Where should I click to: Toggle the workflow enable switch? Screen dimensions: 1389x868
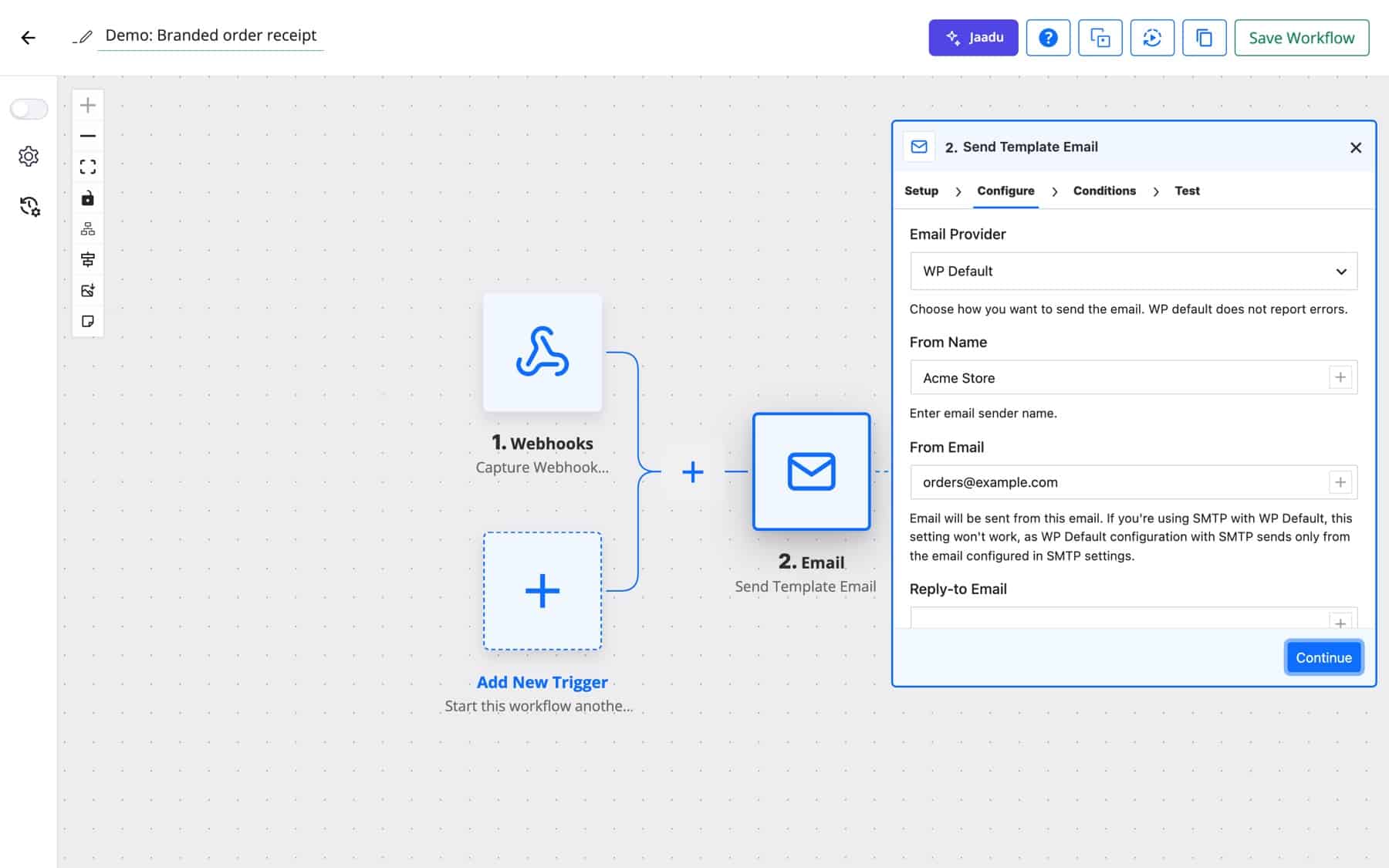click(29, 109)
